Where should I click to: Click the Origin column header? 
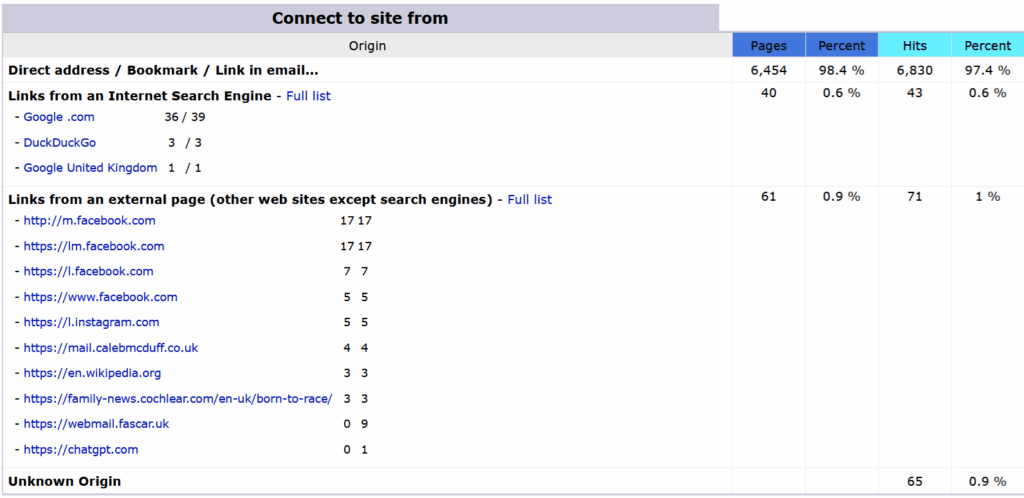pyautogui.click(x=367, y=46)
